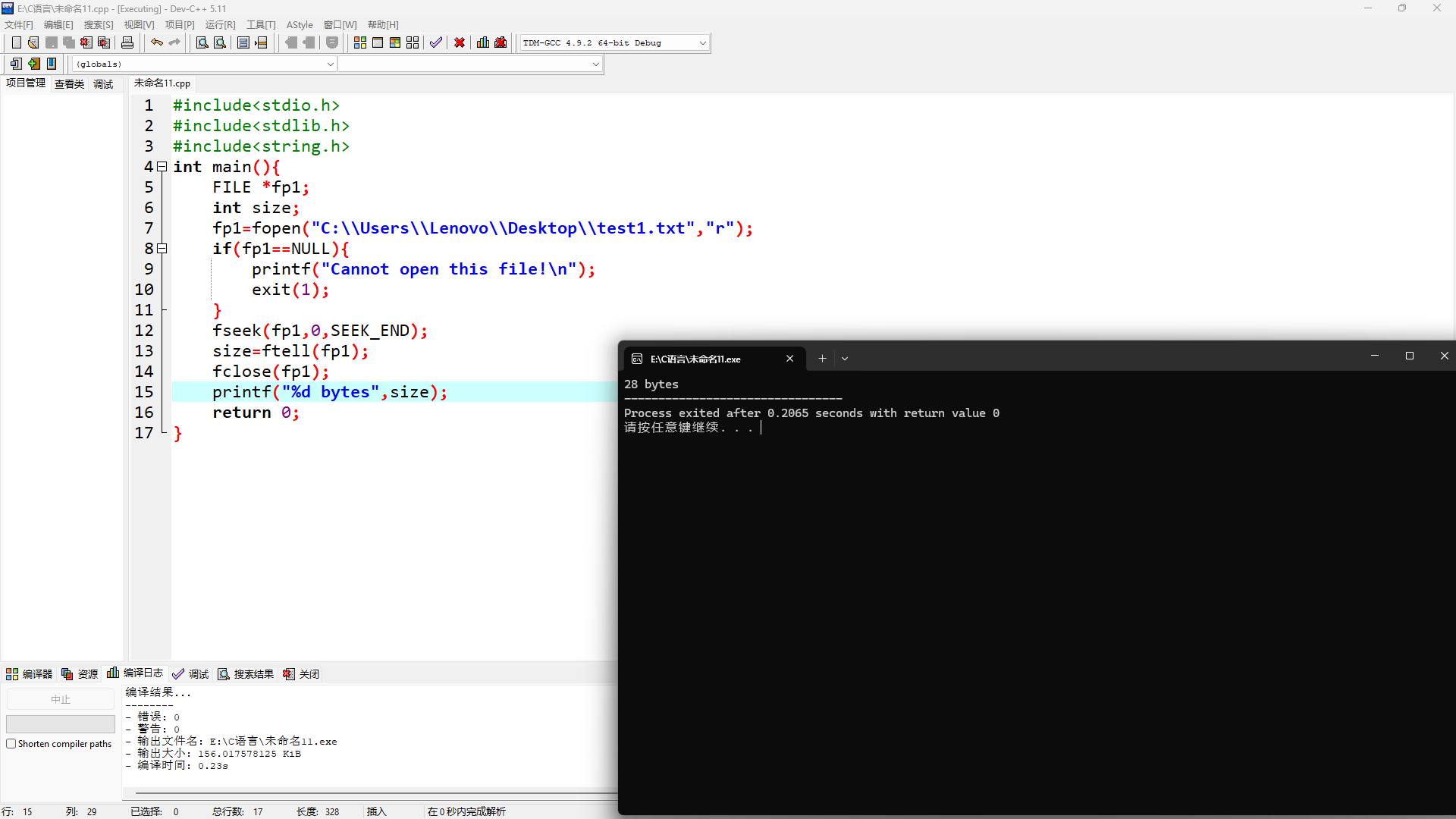
Task: Open the 运行[R] menu
Action: click(220, 25)
